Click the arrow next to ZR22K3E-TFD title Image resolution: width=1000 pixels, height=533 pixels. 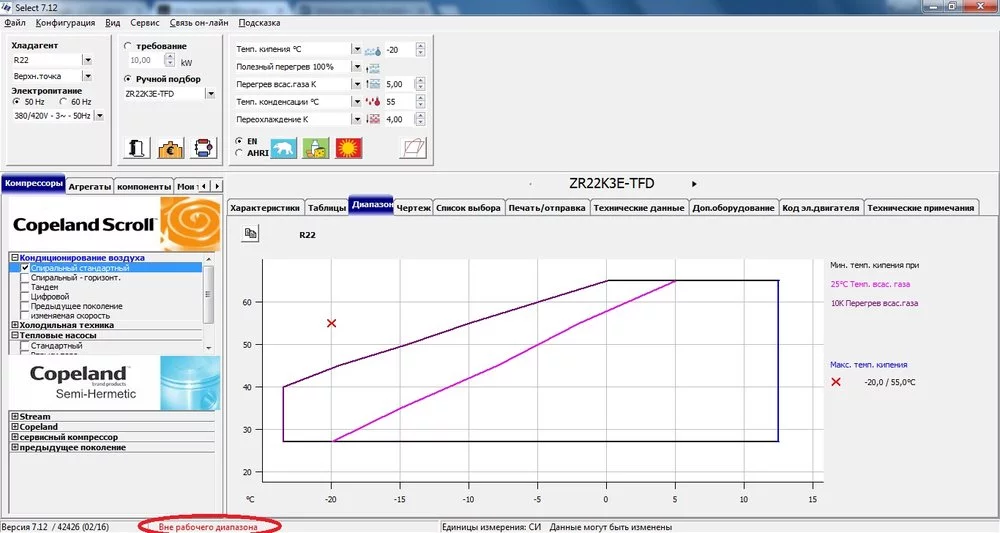[x=694, y=184]
